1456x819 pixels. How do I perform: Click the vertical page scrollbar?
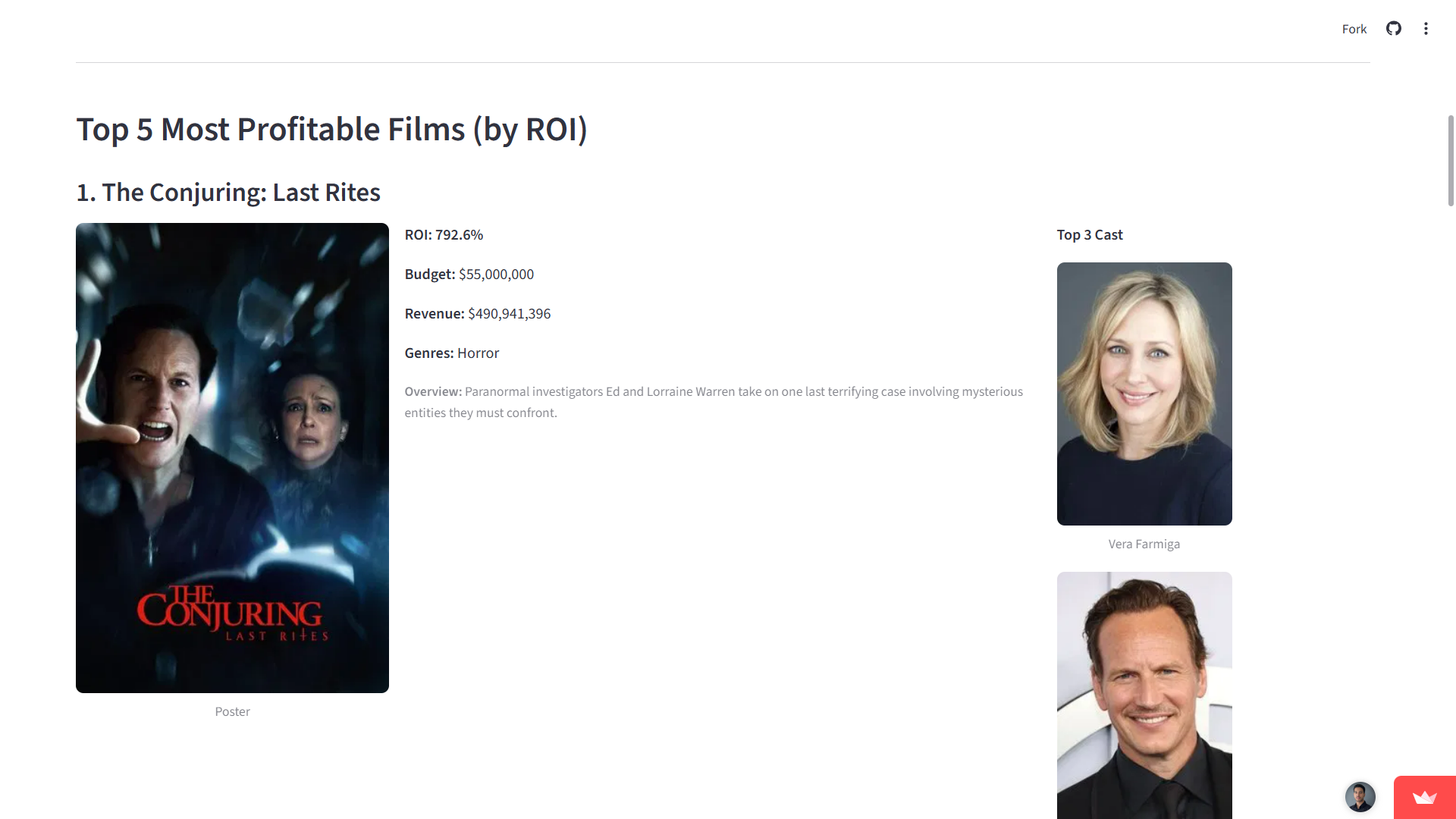[x=1451, y=161]
